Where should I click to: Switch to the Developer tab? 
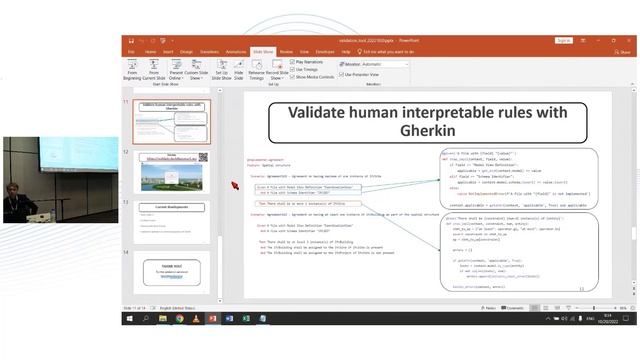coord(325,52)
